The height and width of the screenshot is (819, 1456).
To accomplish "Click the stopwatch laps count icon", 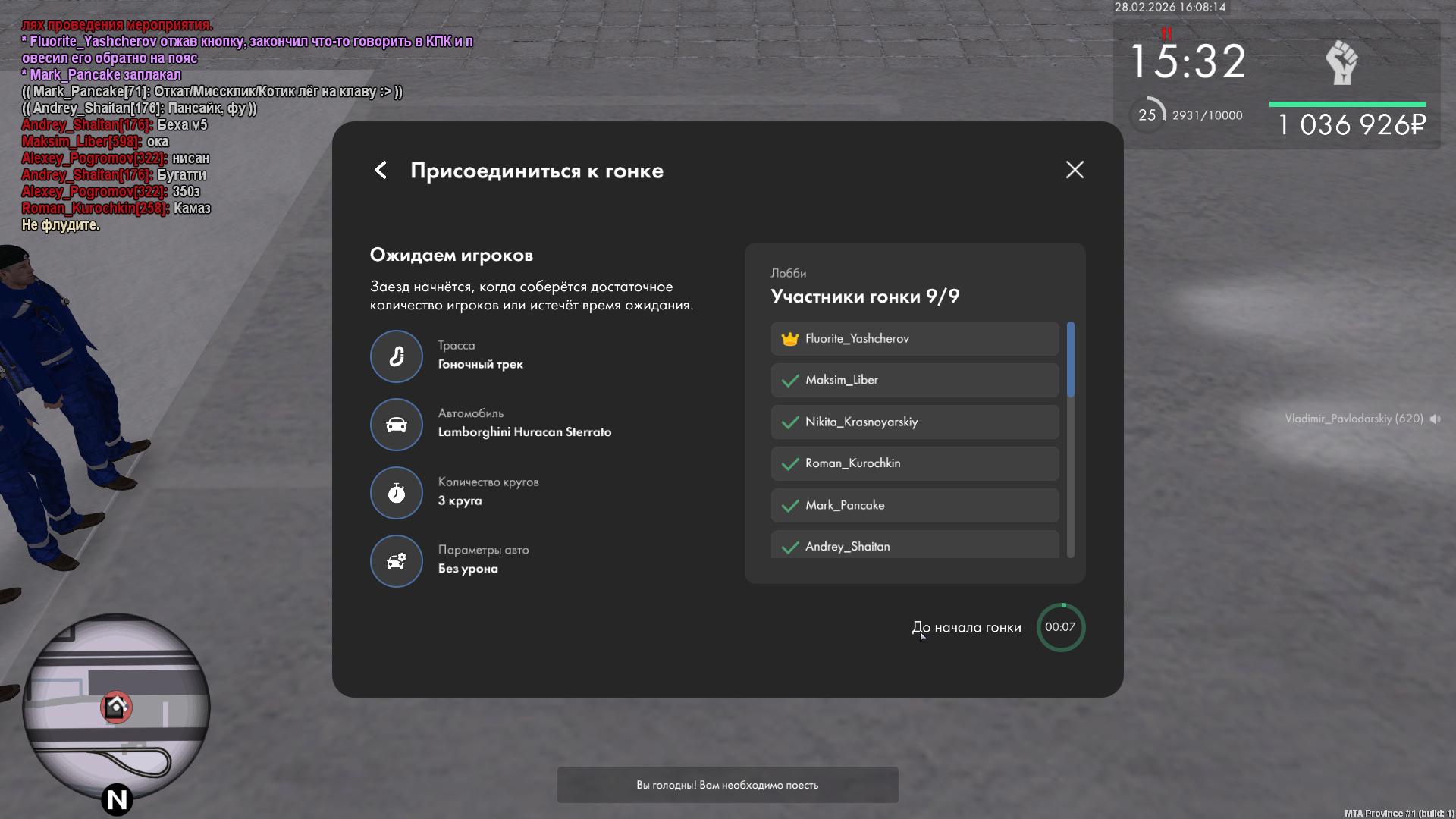I will (397, 493).
